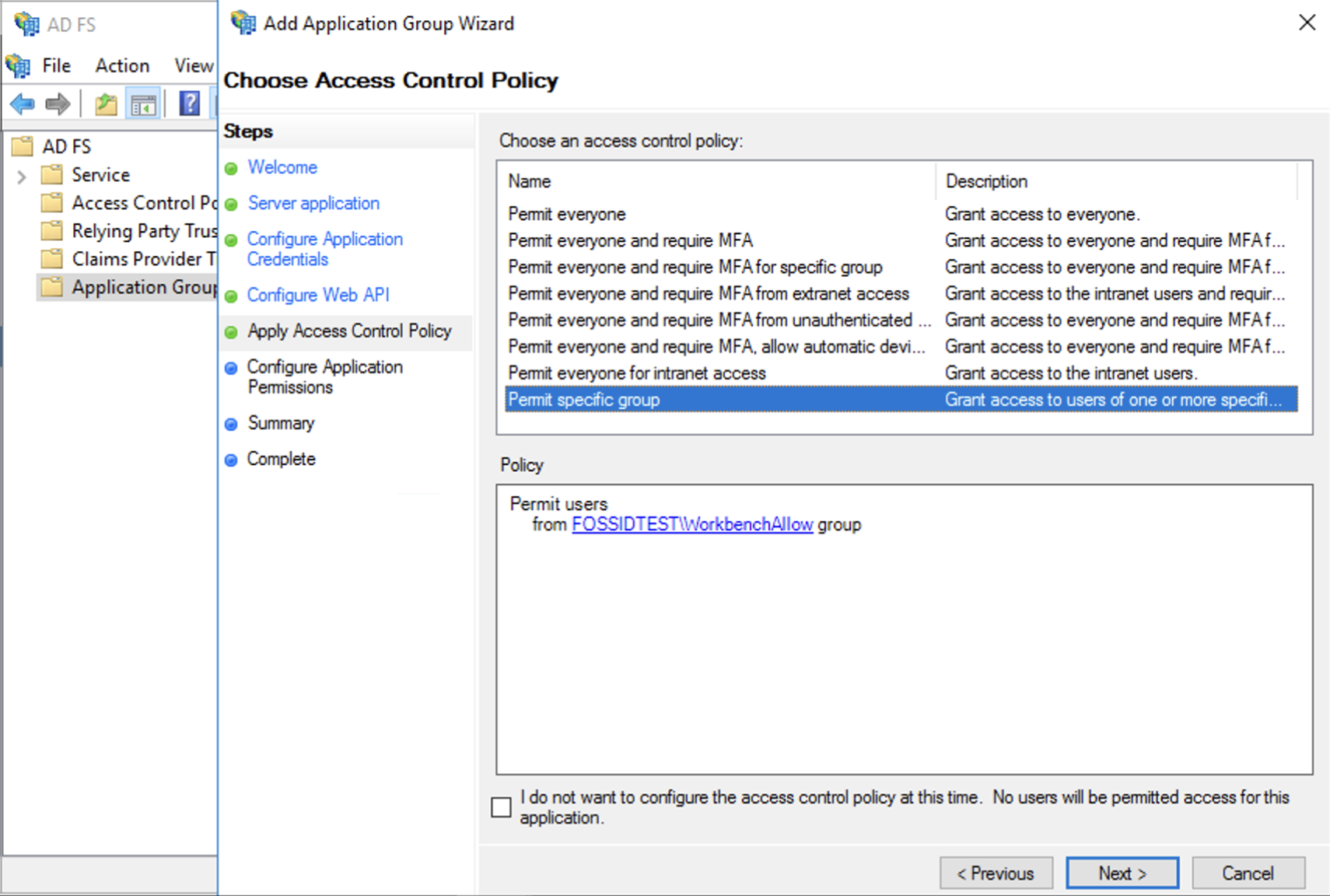Open the Help toolbar icon
The height and width of the screenshot is (896, 1330).
pyautogui.click(x=190, y=103)
